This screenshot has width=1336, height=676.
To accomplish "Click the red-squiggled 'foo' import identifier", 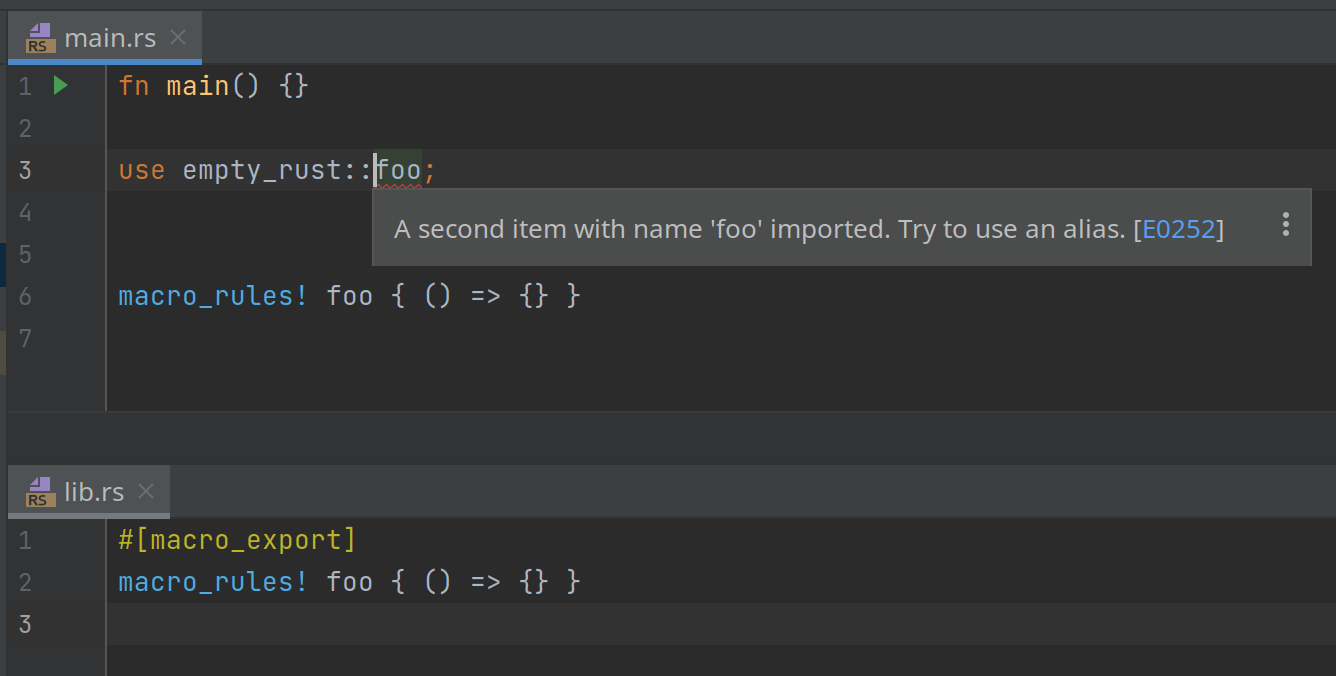I will 396,169.
